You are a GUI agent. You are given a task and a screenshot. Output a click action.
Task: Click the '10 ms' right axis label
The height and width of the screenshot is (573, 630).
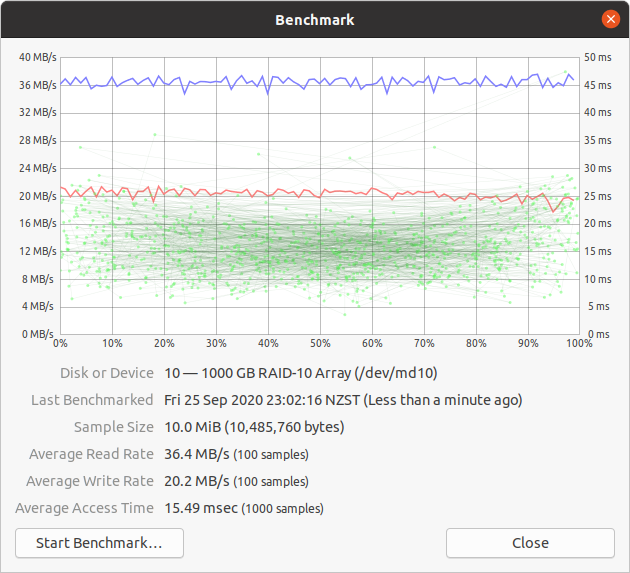(597, 279)
